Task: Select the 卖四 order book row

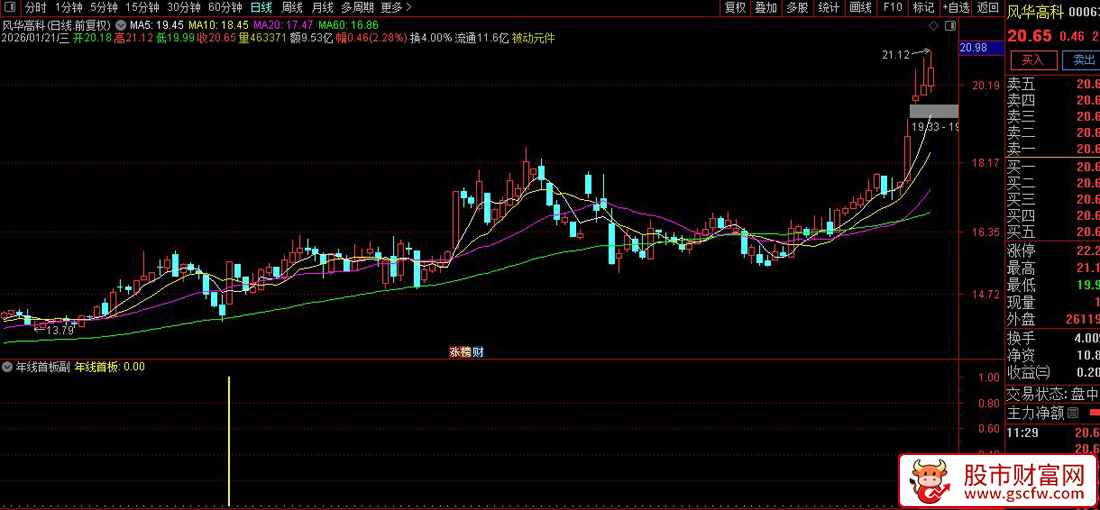Action: tap(1053, 100)
